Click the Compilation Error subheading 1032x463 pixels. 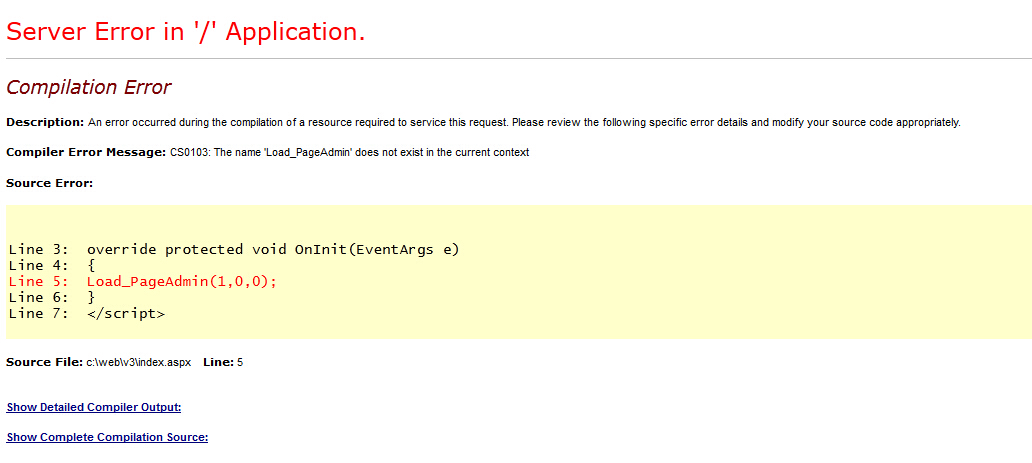[88, 88]
